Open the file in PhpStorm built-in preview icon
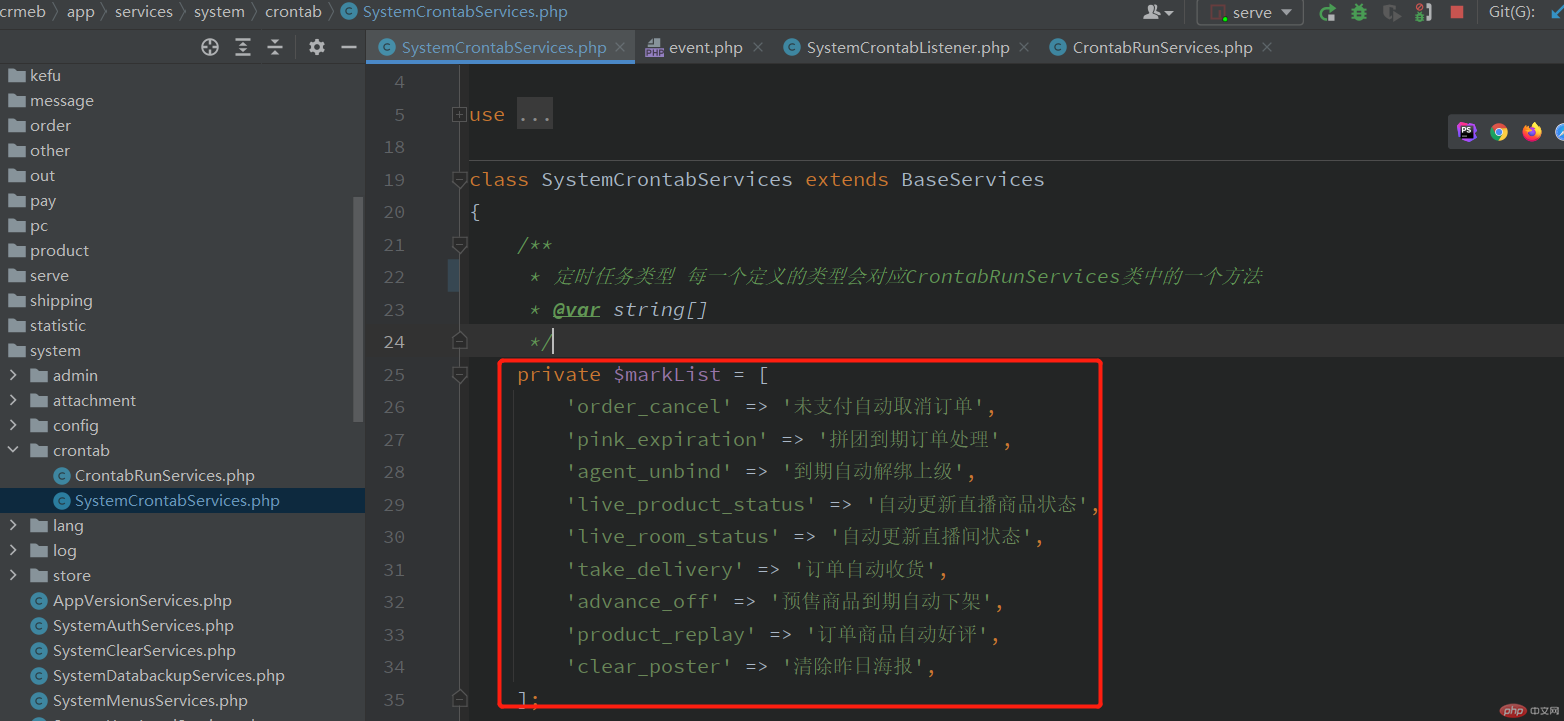This screenshot has height=721, width=1564. pyautogui.click(x=1467, y=132)
